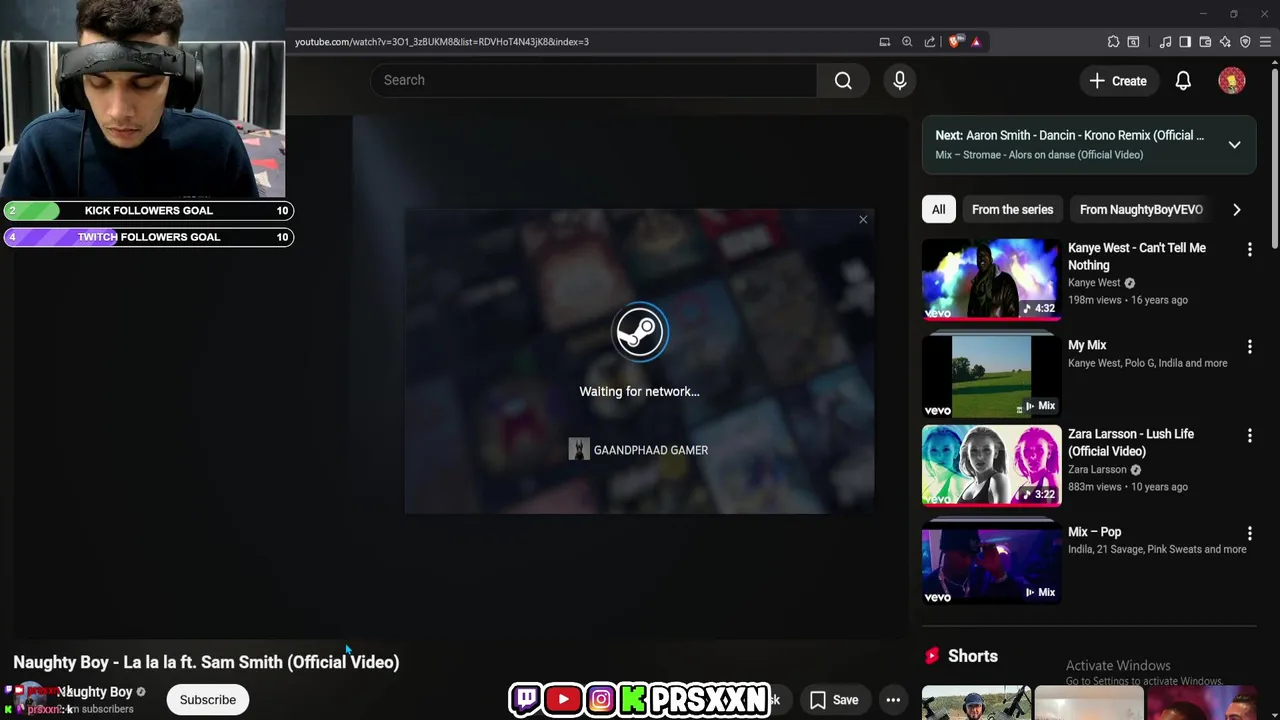
Task: Subscribe to Naughty Boy channel
Action: (x=208, y=700)
